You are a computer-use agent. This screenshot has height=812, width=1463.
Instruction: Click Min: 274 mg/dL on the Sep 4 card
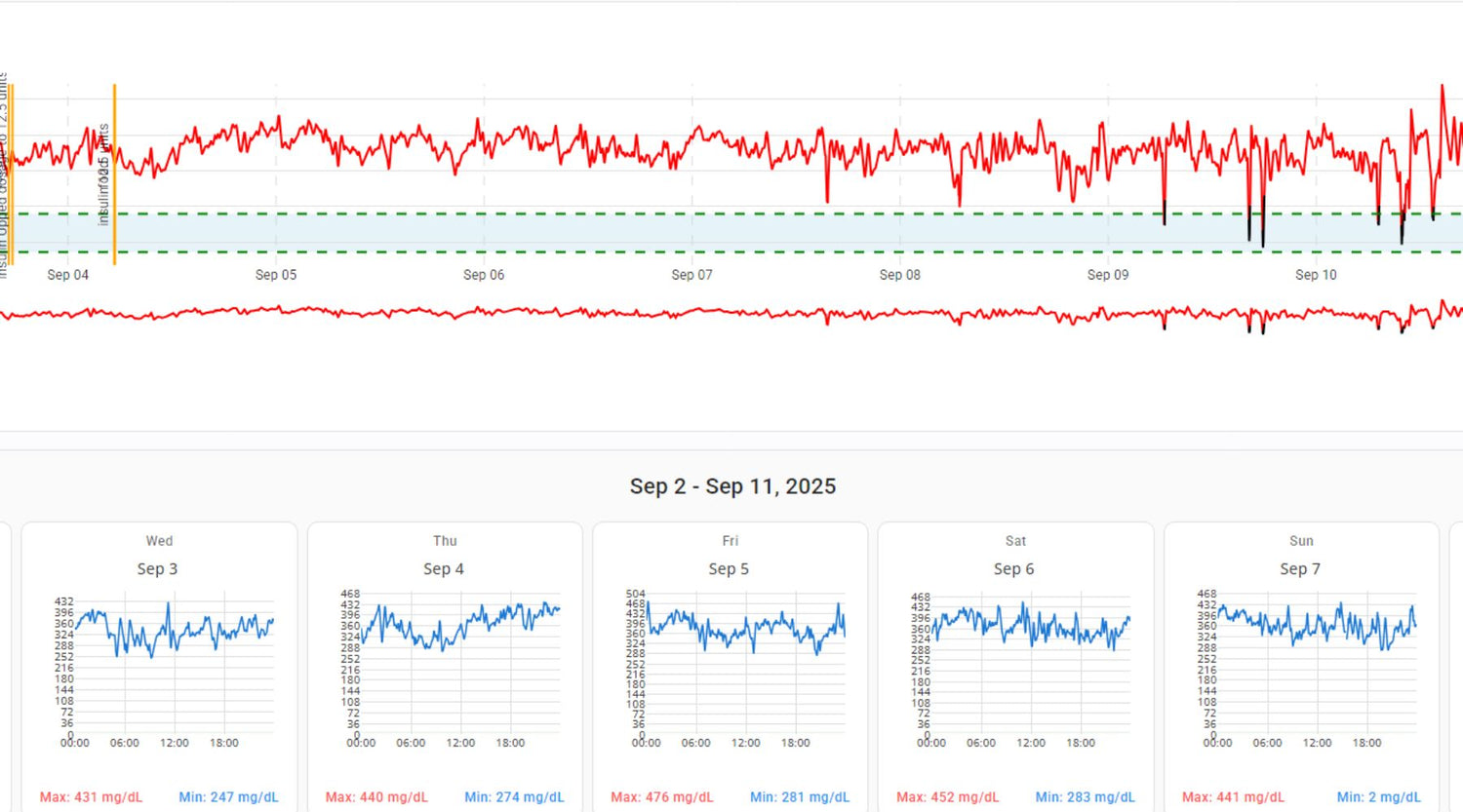pyautogui.click(x=514, y=797)
